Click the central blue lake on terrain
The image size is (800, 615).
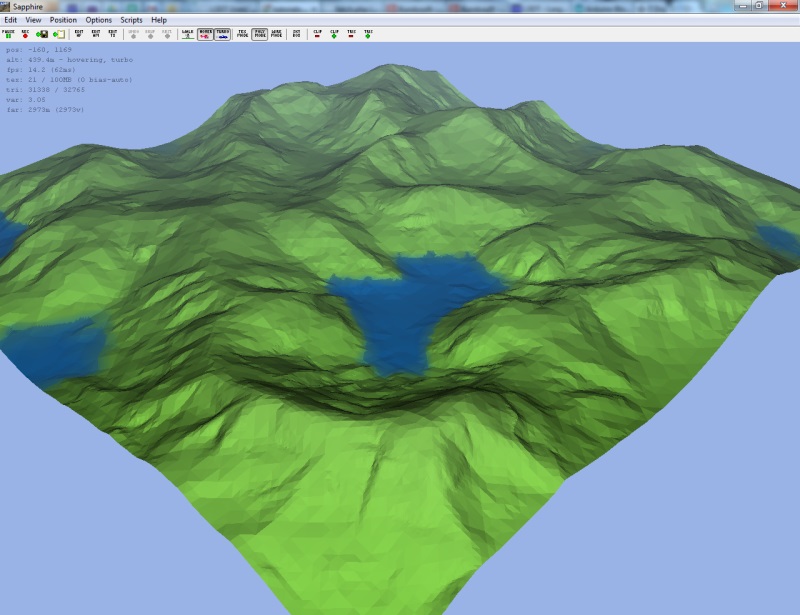(405, 310)
